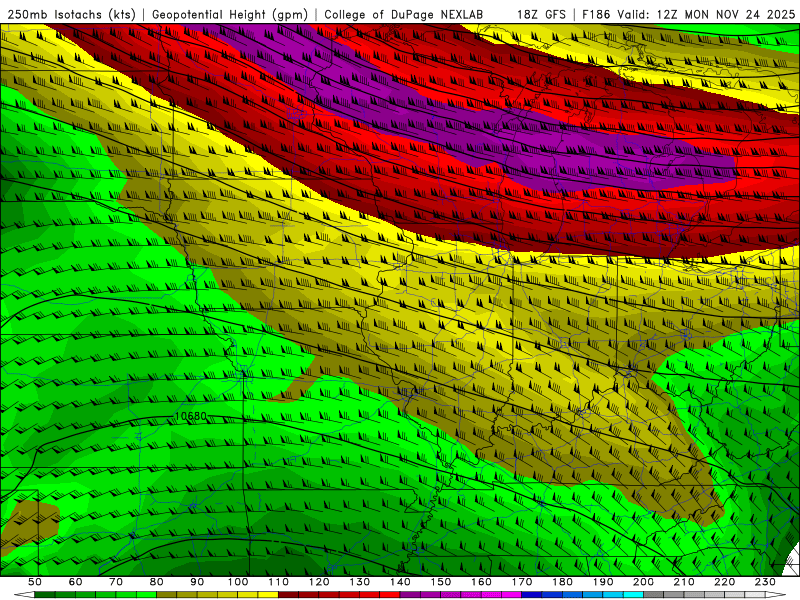Viewport: 800px width, 600px height.
Task: Click the cyan segment of the color scale
Action: [633, 595]
